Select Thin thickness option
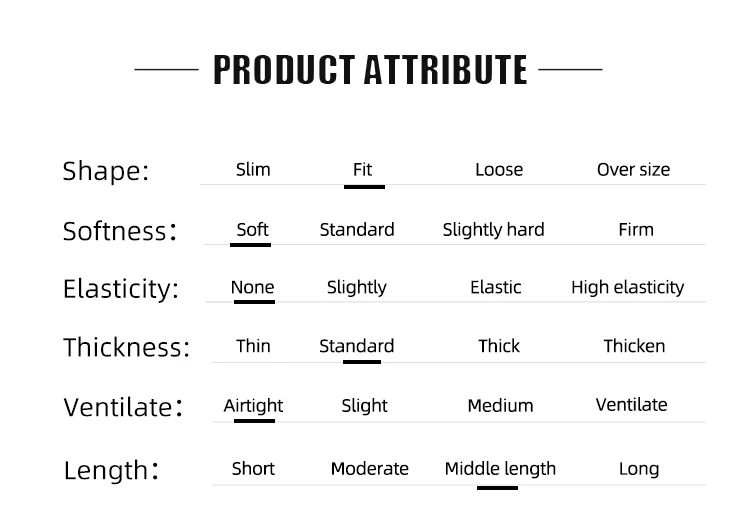 pyautogui.click(x=253, y=346)
